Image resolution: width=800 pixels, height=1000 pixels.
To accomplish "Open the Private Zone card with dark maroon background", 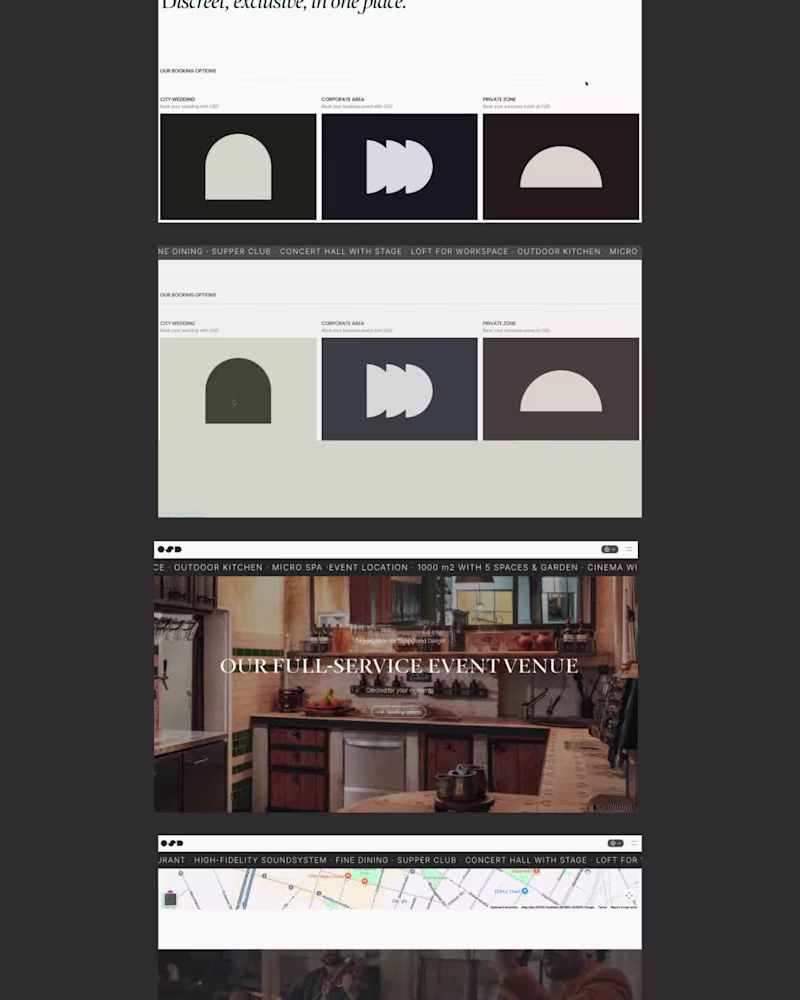I will 561,166.
